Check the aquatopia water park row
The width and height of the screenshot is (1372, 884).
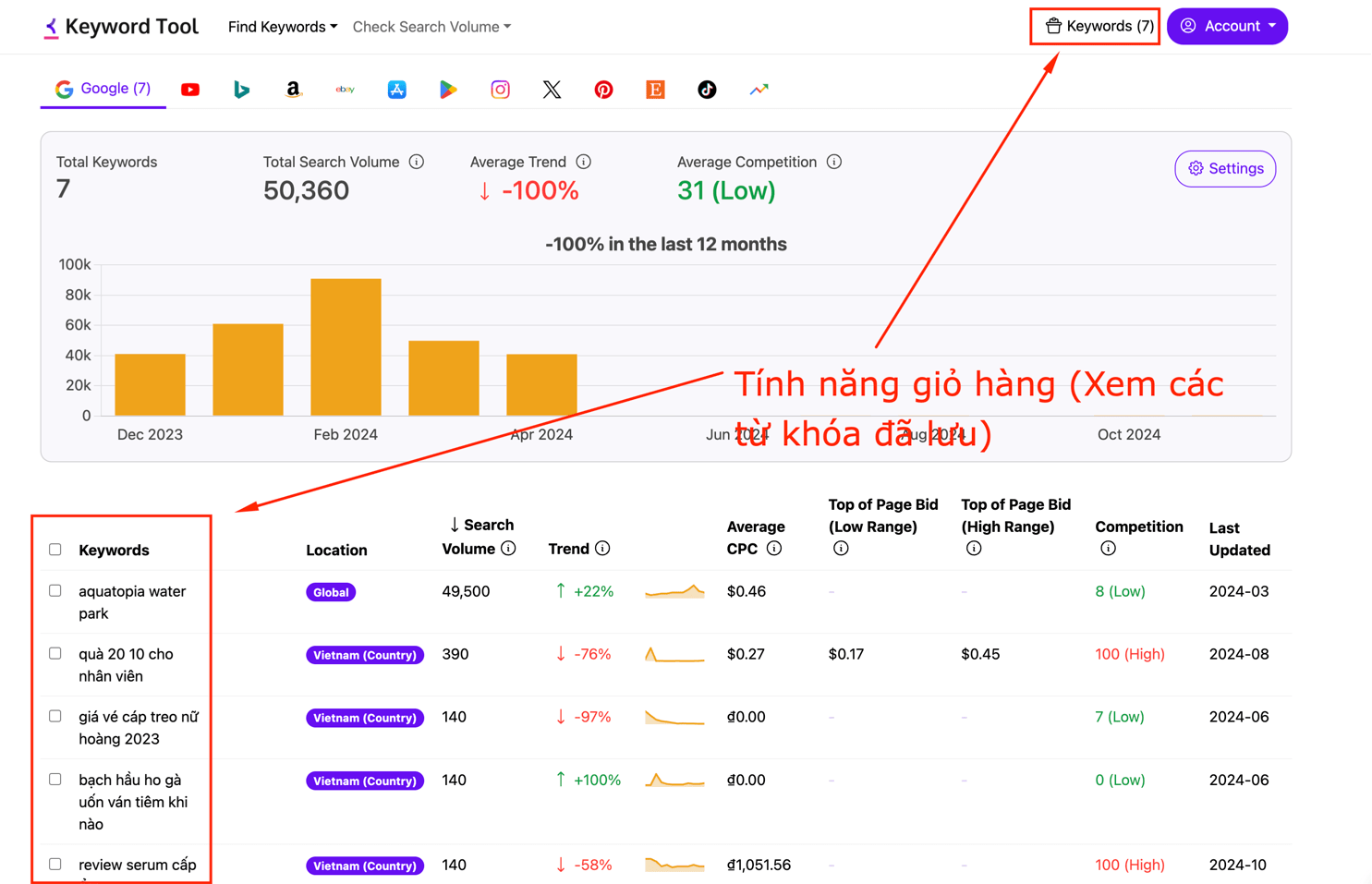[55, 590]
